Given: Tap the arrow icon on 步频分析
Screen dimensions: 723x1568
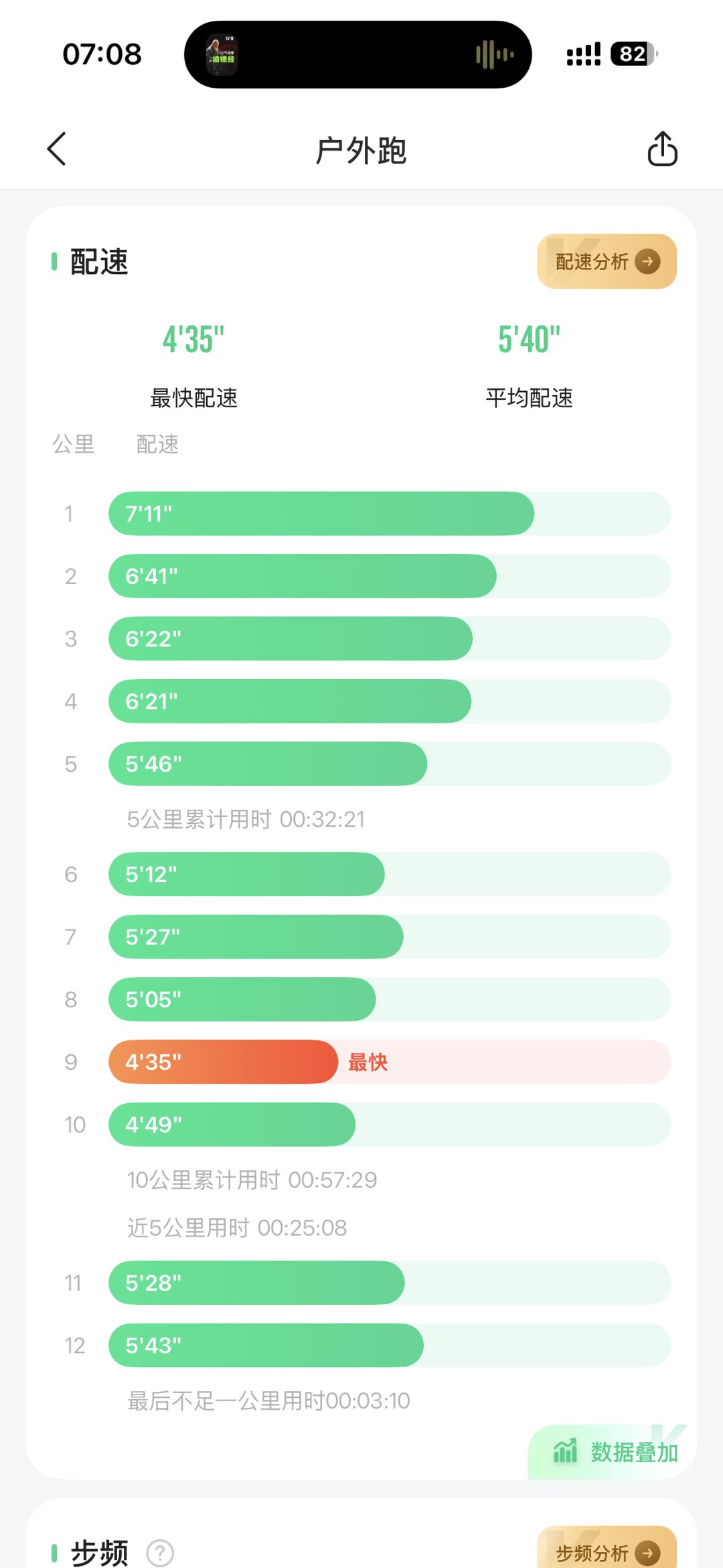Looking at the screenshot, I should click(x=647, y=1553).
